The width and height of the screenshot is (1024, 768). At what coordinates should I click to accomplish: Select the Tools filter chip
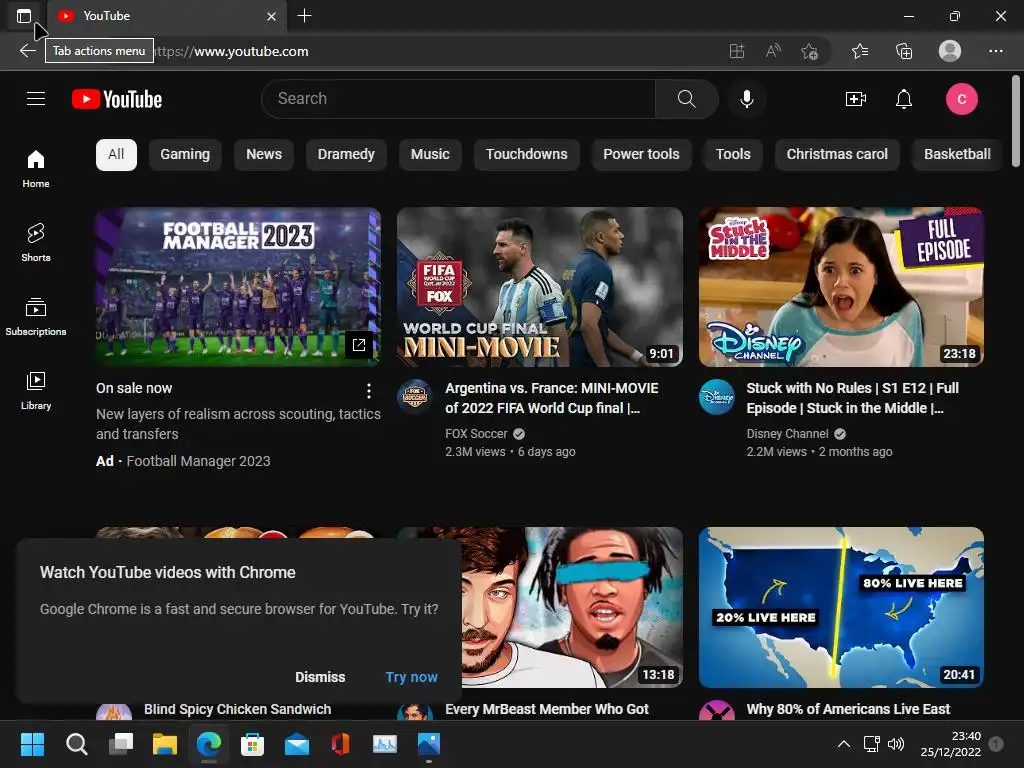click(x=733, y=154)
